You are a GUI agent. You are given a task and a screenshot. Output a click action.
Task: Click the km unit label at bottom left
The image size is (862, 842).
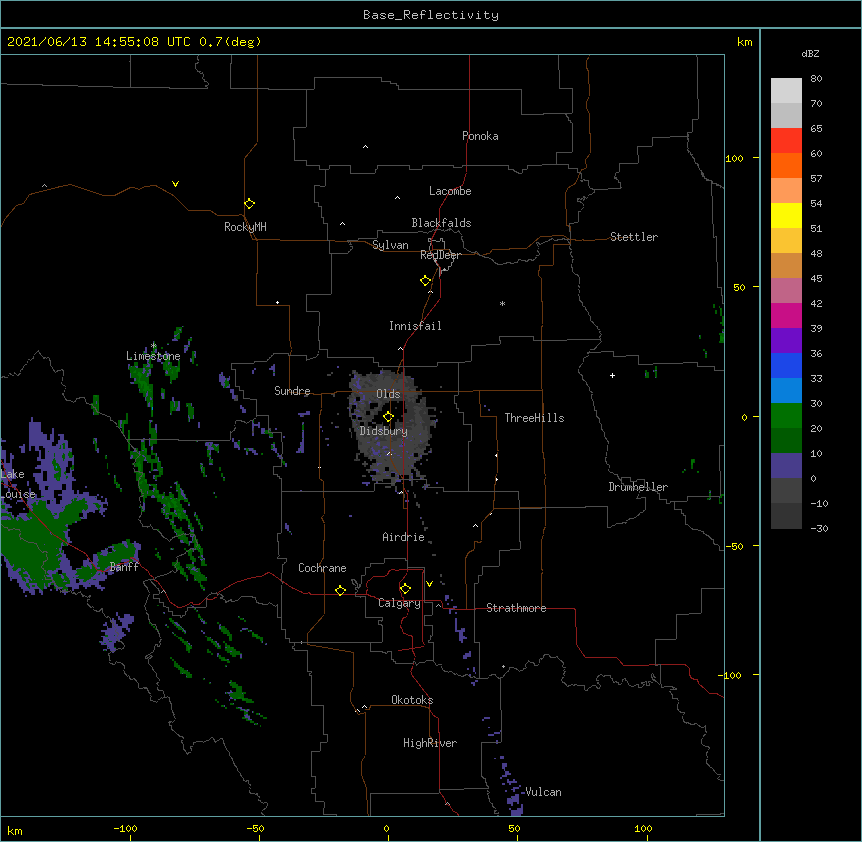tap(15, 830)
